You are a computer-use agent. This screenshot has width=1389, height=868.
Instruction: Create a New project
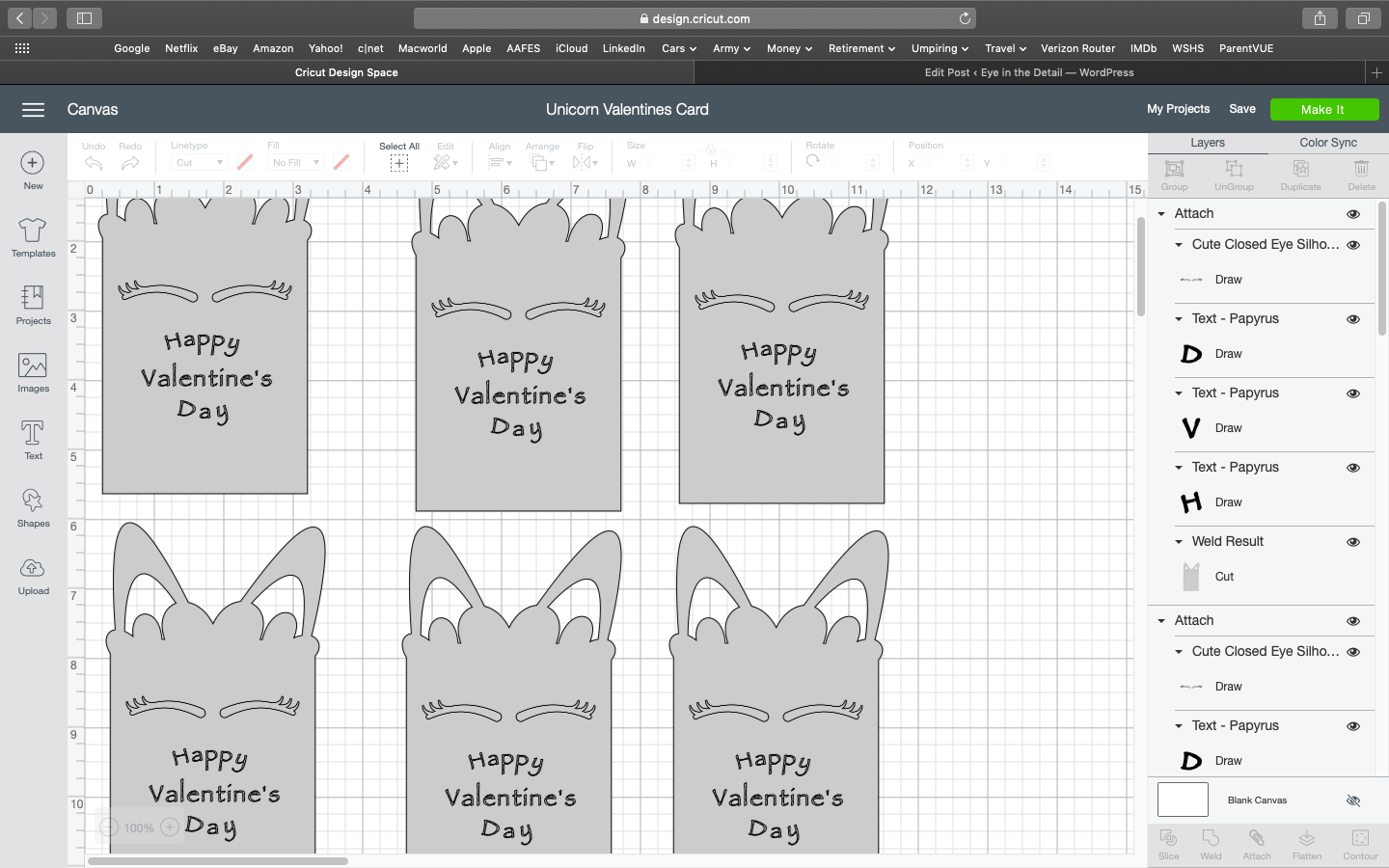point(33,170)
